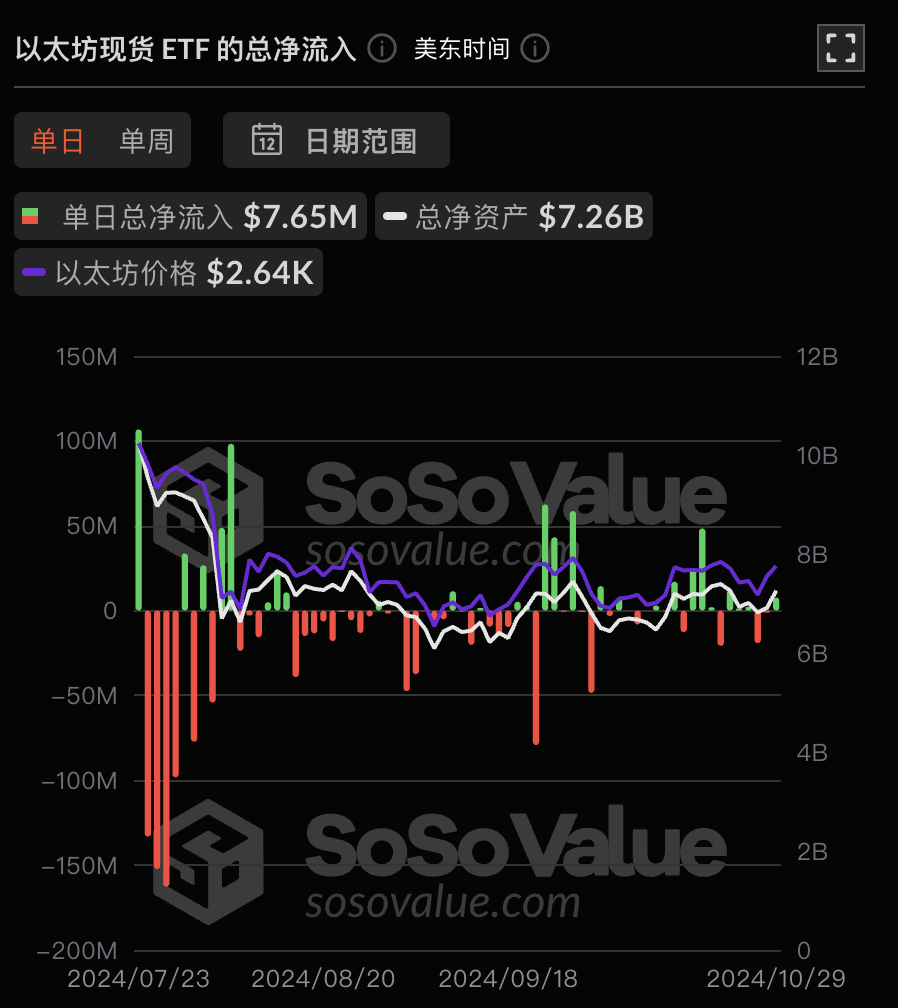Viewport: 898px width, 1008px height.
Task: Click the 12B right axis label
Action: tap(817, 357)
